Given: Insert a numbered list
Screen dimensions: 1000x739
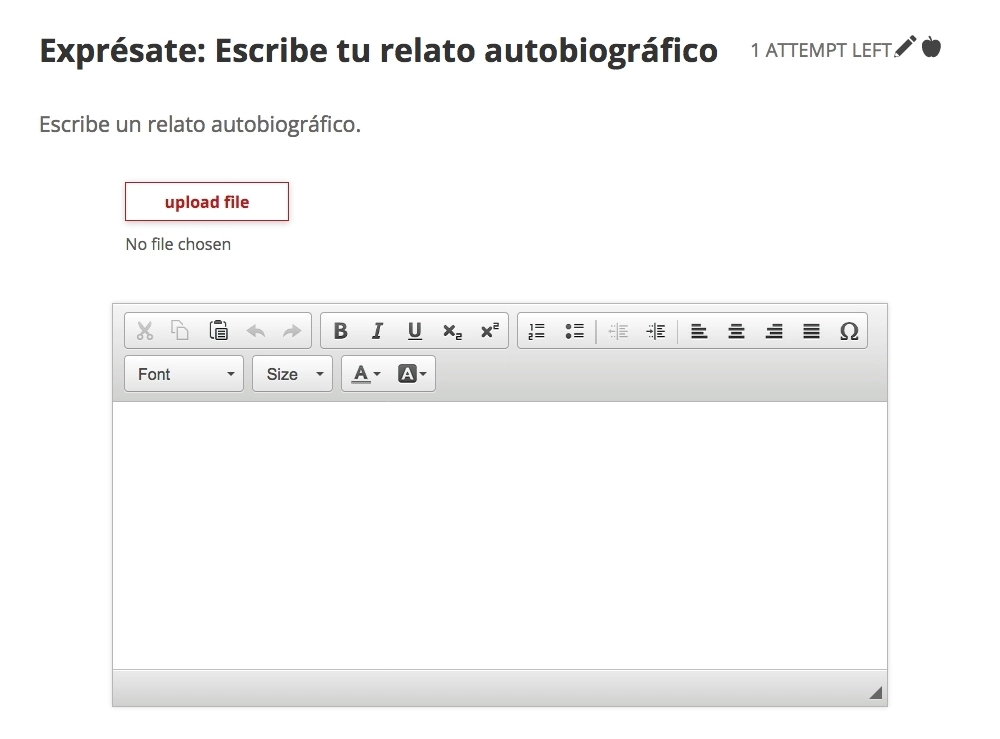Looking at the screenshot, I should [537, 331].
